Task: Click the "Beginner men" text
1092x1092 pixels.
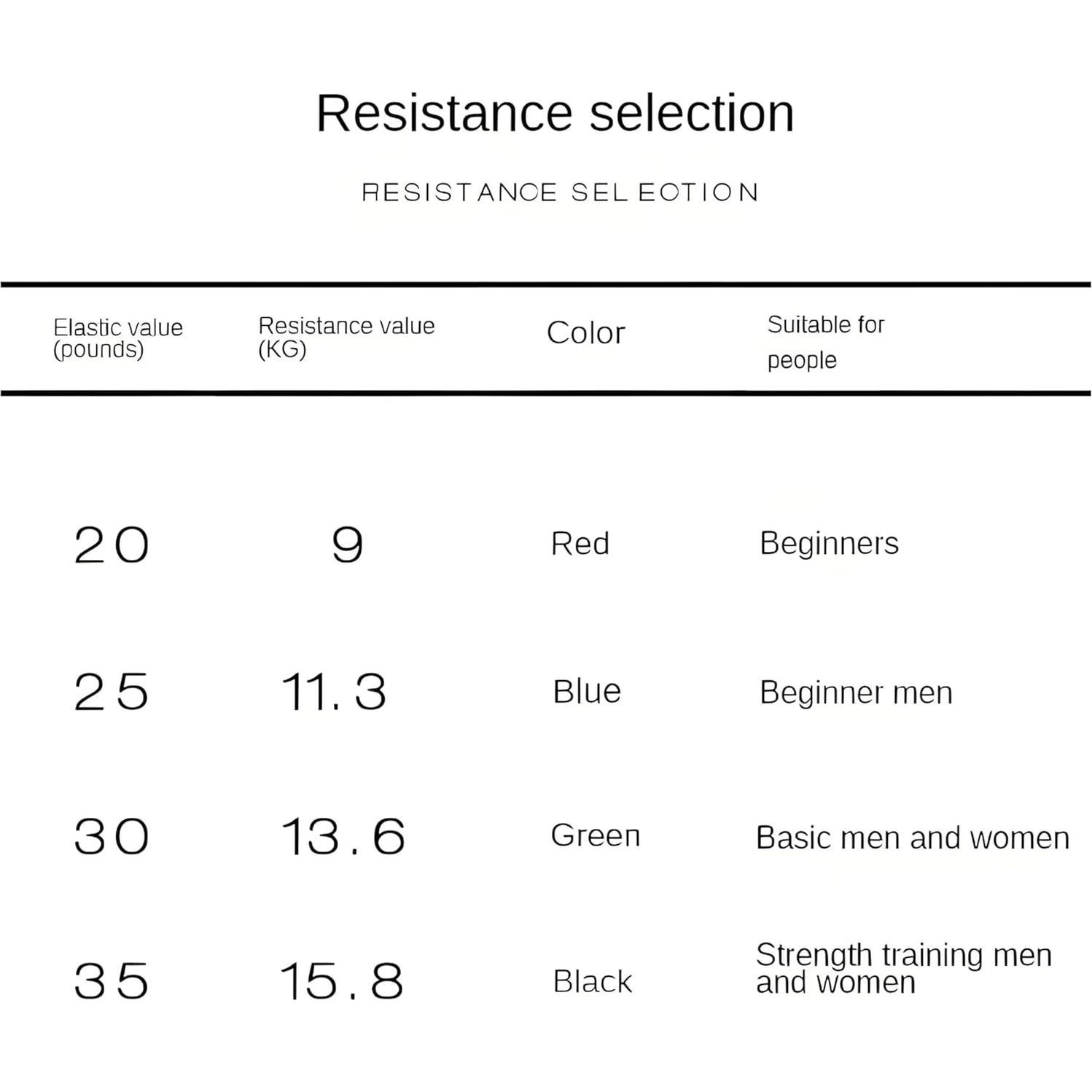Action: 855,693
